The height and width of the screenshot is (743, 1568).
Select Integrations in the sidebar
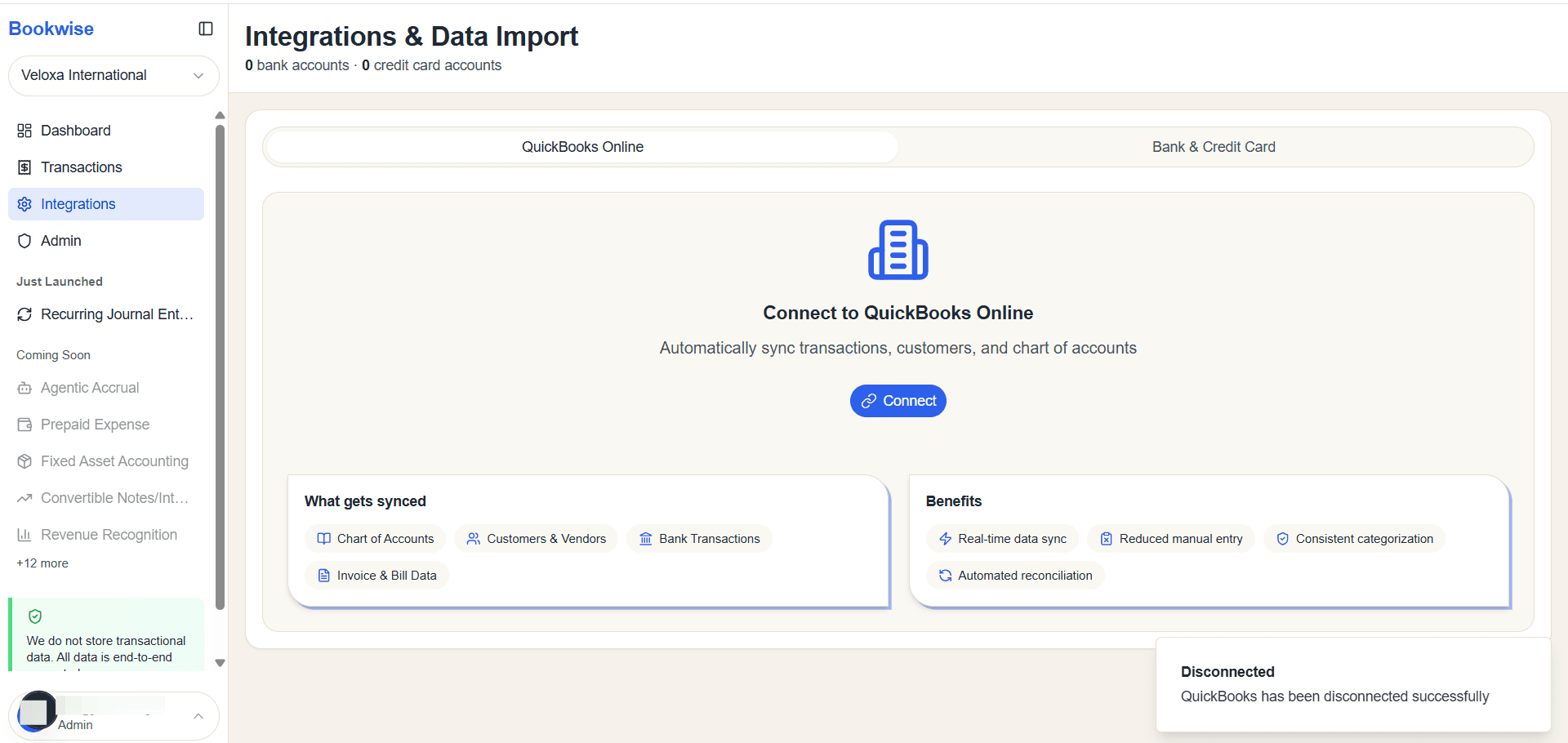click(106, 204)
